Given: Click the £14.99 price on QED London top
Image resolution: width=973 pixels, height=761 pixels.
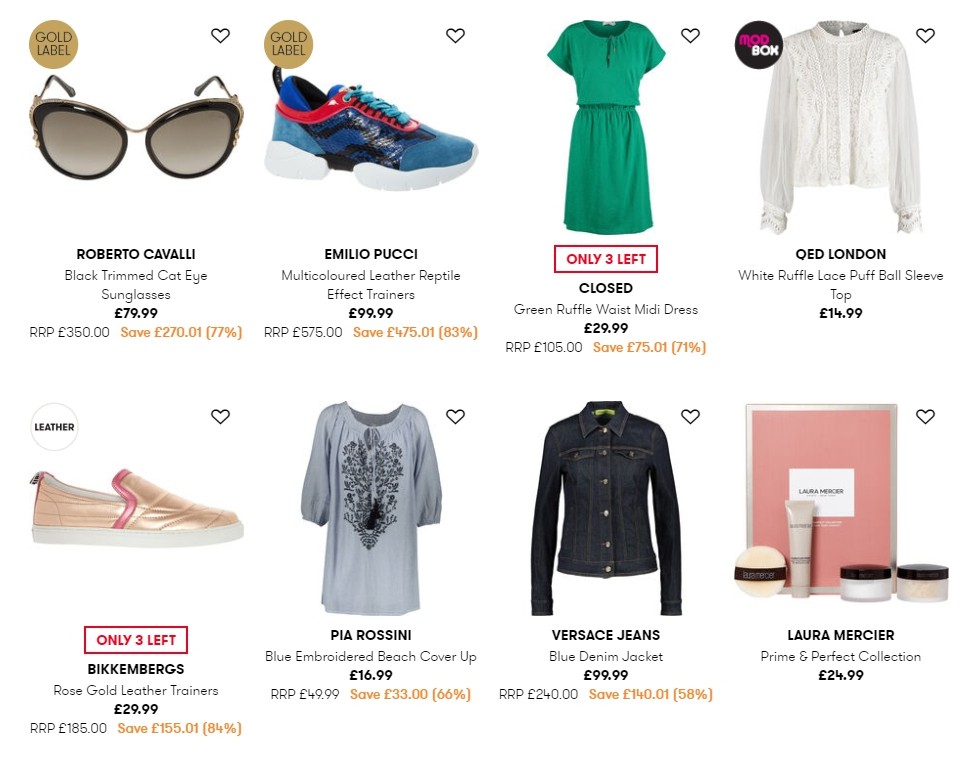Looking at the screenshot, I should point(840,315).
